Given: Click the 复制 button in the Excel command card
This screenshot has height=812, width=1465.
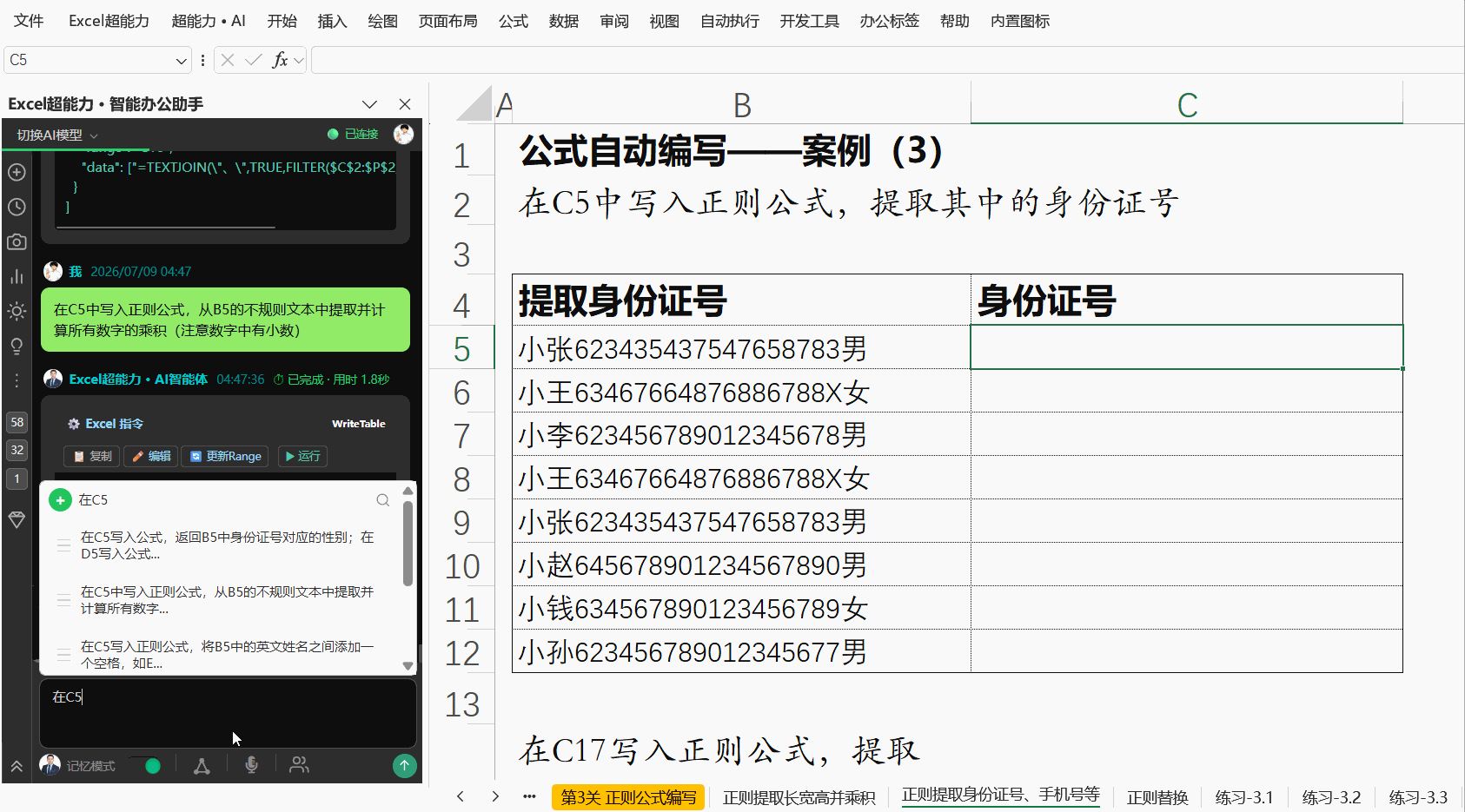Looking at the screenshot, I should click(x=92, y=456).
